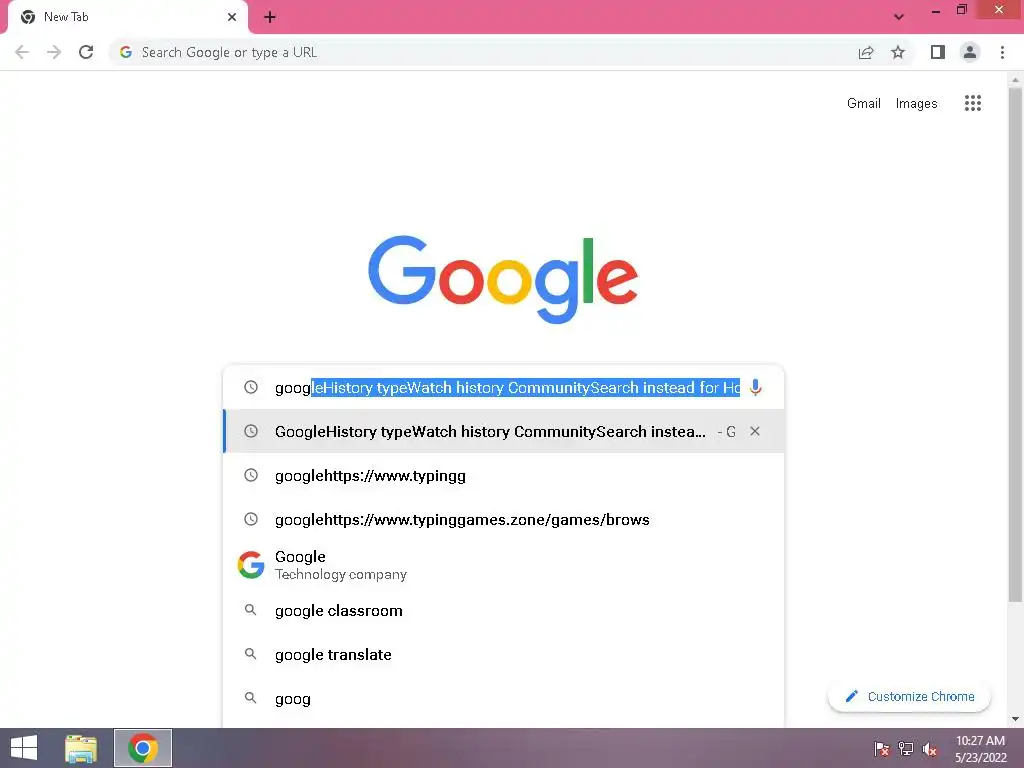Viewport: 1024px width, 768px height.
Task: Select the New Tab tab
Action: point(127,17)
